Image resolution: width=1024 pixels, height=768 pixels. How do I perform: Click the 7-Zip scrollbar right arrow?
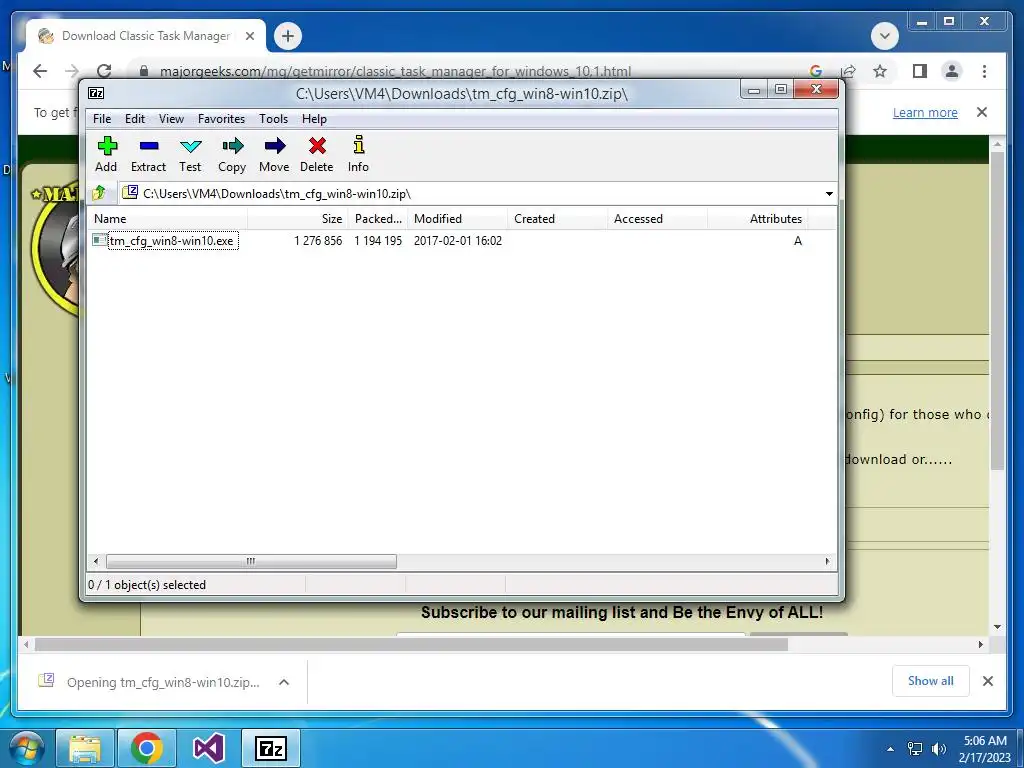pyautogui.click(x=827, y=561)
